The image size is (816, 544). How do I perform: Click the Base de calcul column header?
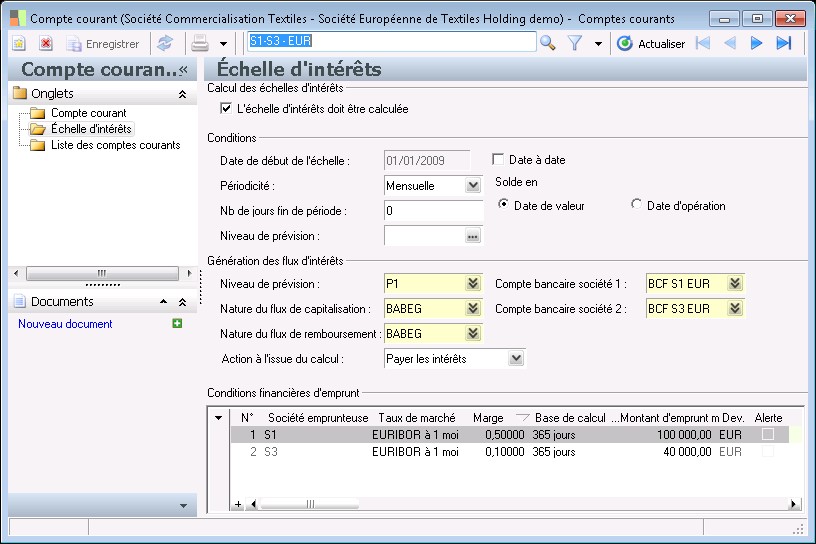(570, 418)
